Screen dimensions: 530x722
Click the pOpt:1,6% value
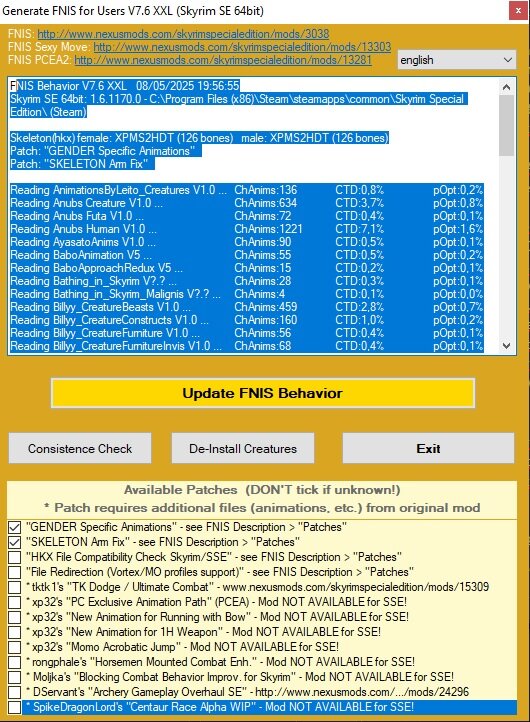[458, 229]
